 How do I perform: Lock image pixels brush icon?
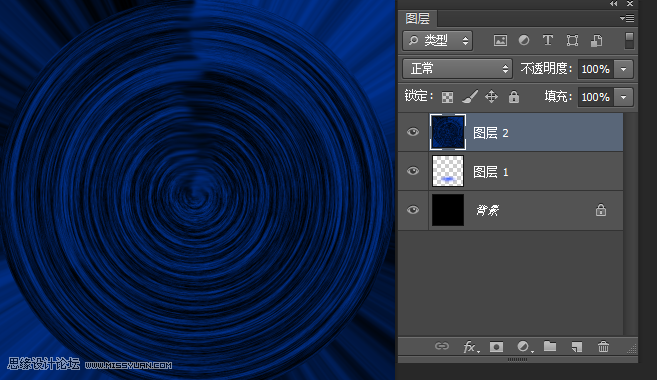pyautogui.click(x=469, y=97)
